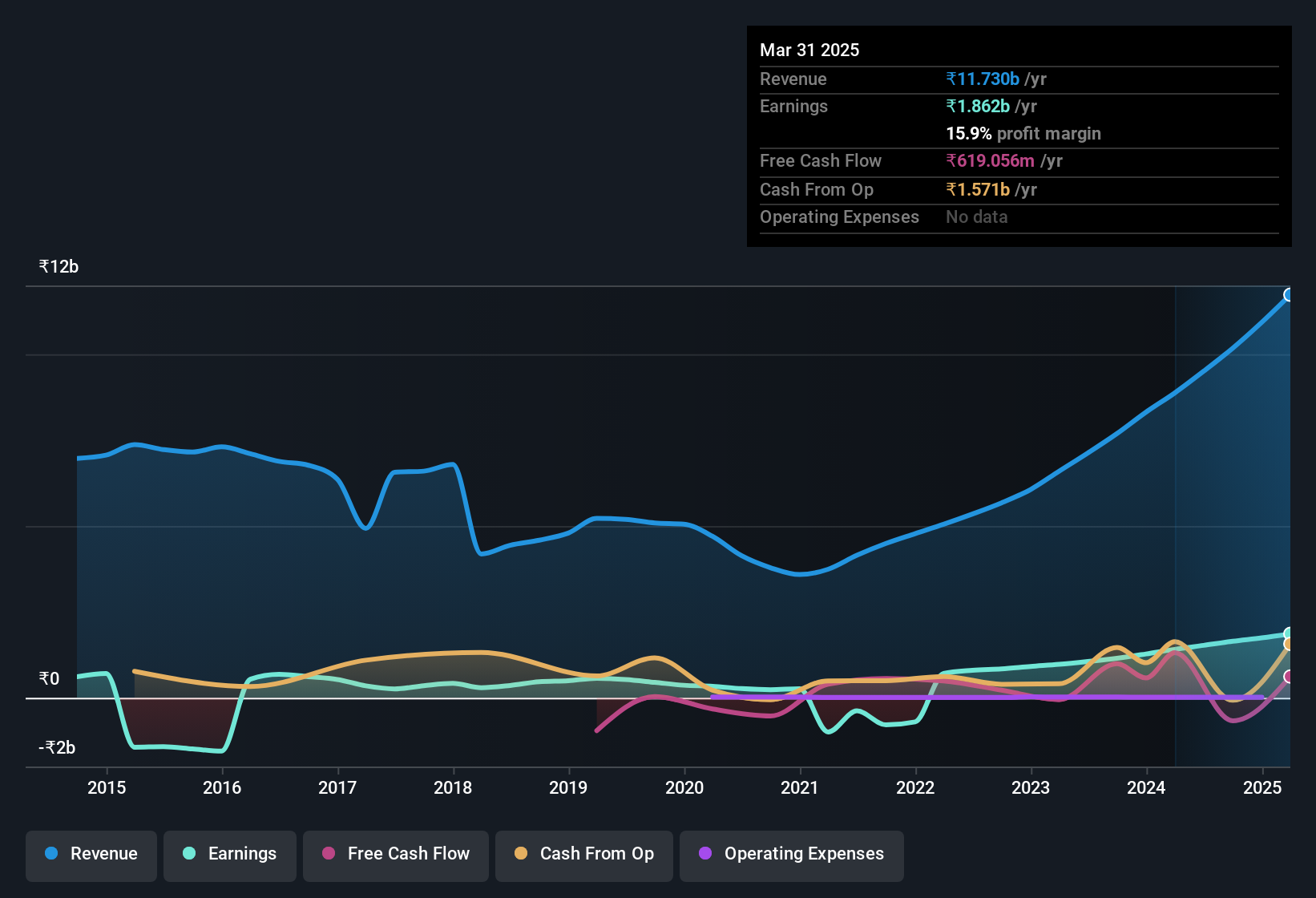
Task: Click the ₹12b y-axis label
Action: [x=59, y=267]
